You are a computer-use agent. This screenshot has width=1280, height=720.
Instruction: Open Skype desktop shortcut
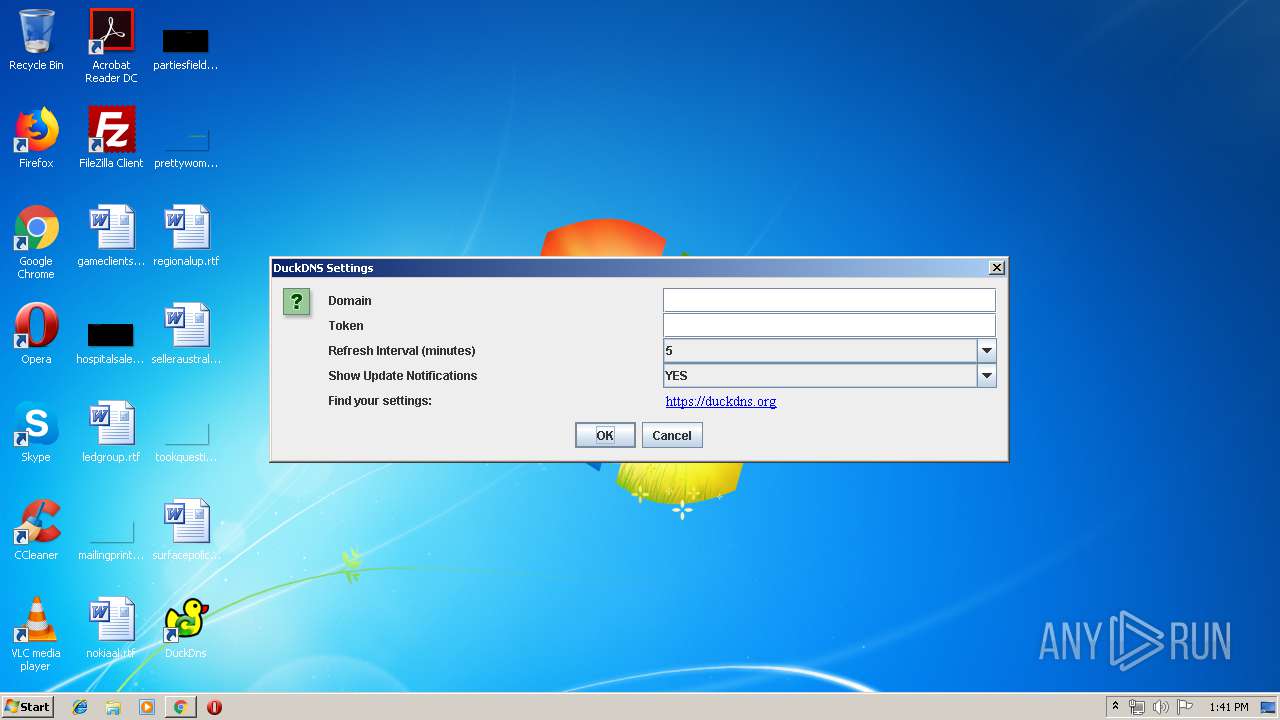[36, 432]
